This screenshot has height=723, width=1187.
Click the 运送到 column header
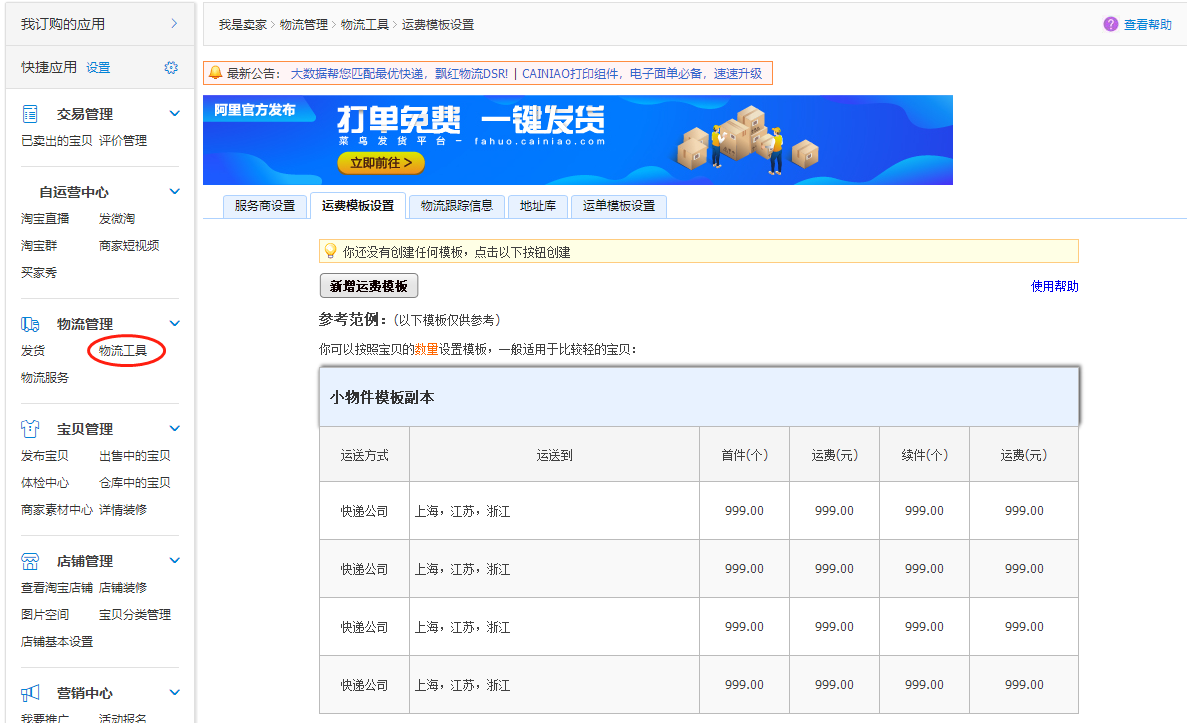(554, 455)
